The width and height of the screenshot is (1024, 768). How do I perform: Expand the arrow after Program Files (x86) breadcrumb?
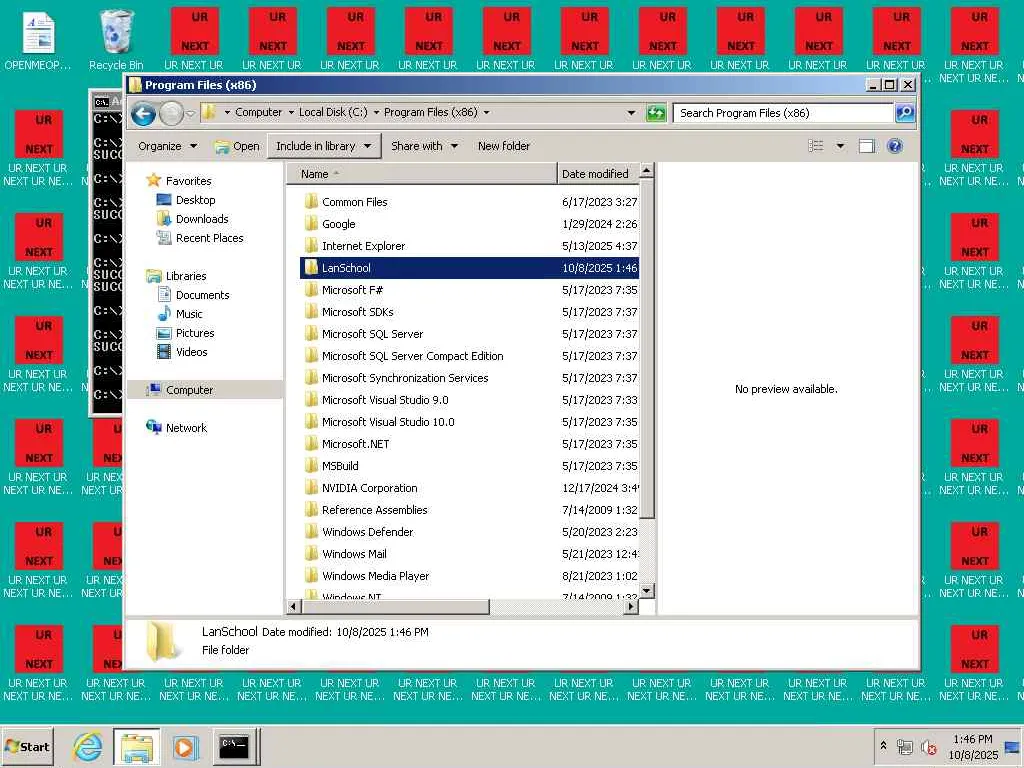click(x=487, y=112)
